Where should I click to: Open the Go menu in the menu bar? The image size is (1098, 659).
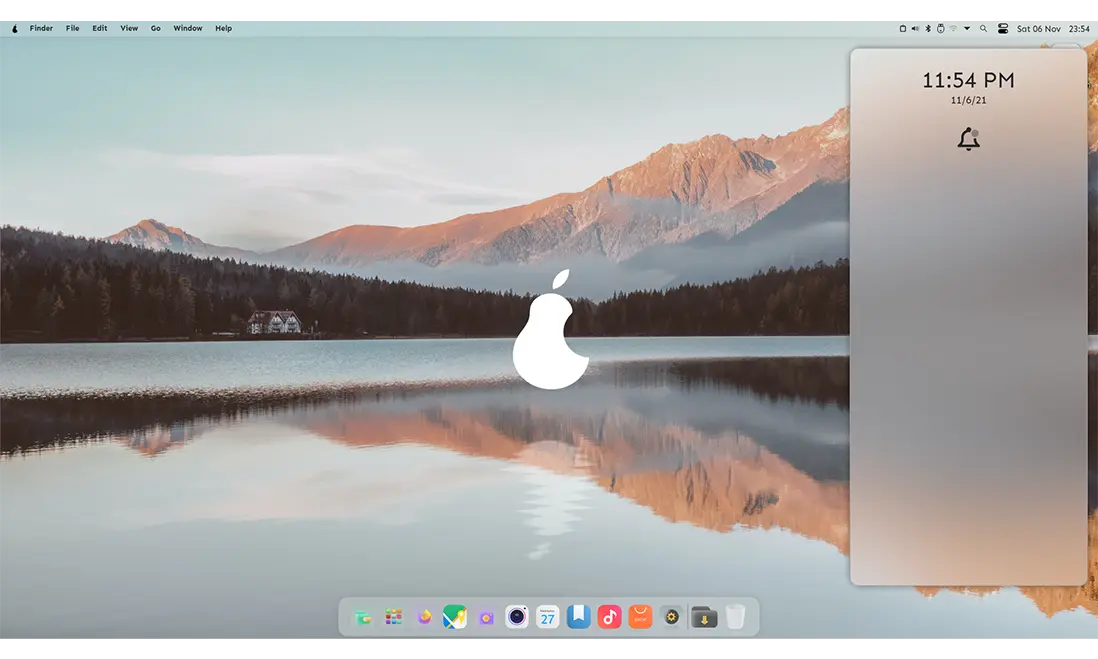pos(155,28)
